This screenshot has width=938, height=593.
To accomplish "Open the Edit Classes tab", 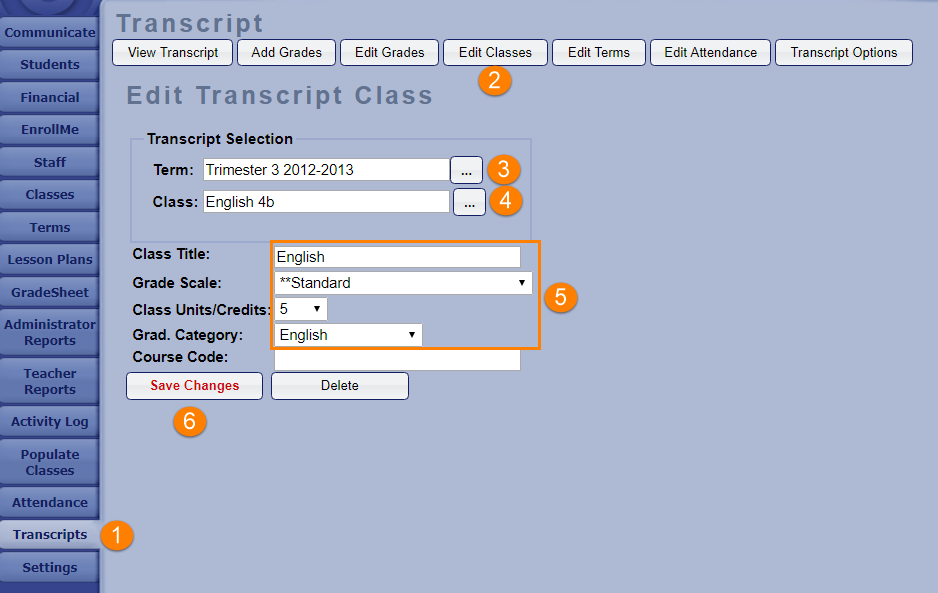I will [x=495, y=52].
